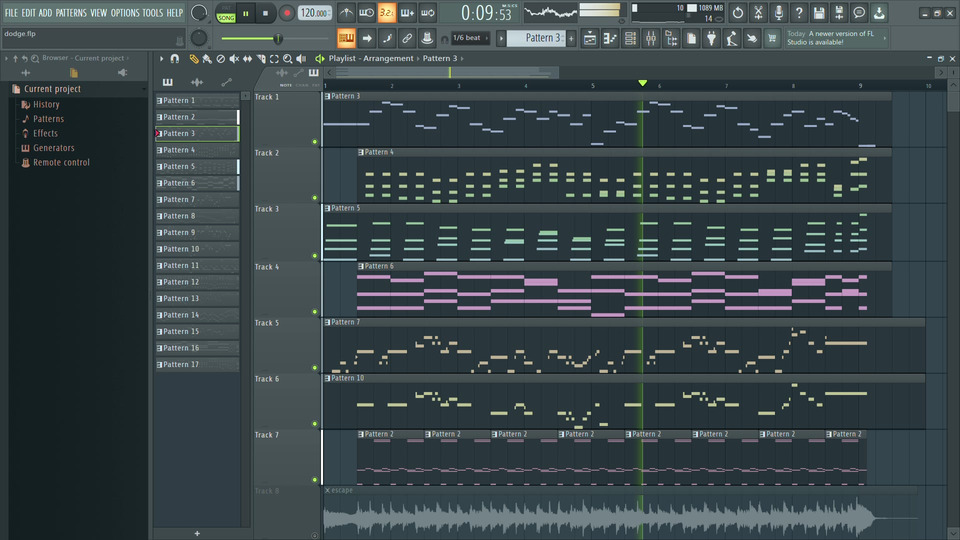Select the magnet snap icon in playlist
This screenshot has height=540, width=960.
[175, 59]
